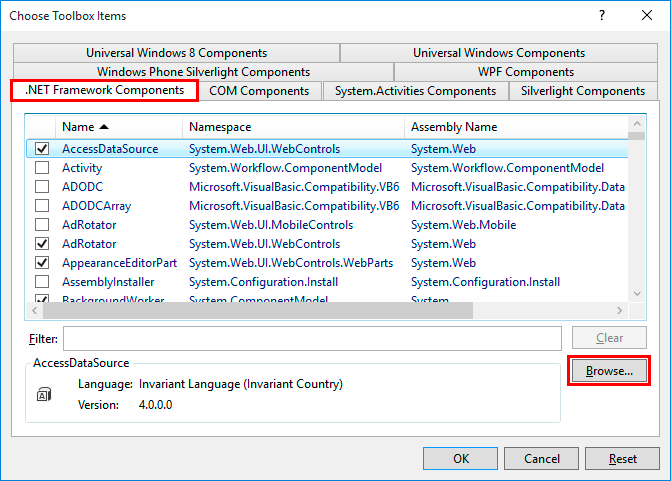Click the Clear filter button
The height and width of the screenshot is (481, 671).
[x=609, y=338]
